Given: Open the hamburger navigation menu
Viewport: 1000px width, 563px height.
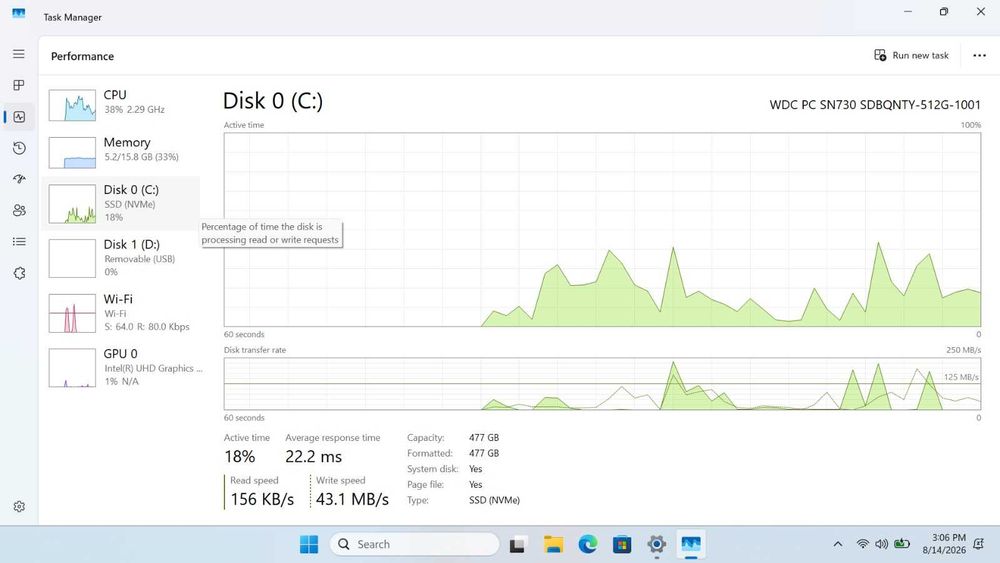Looking at the screenshot, I should (x=19, y=54).
